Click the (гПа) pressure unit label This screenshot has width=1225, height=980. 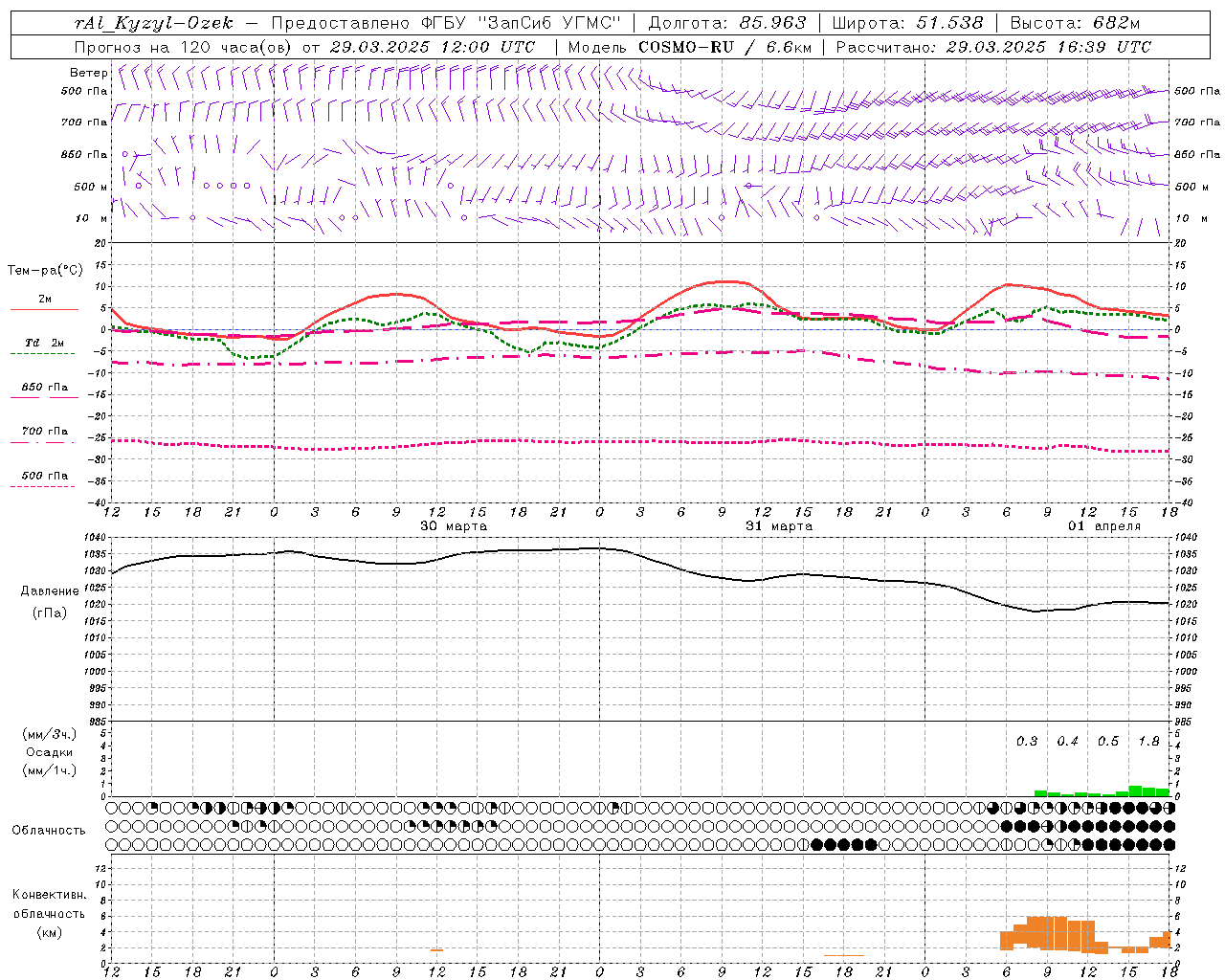tap(50, 613)
